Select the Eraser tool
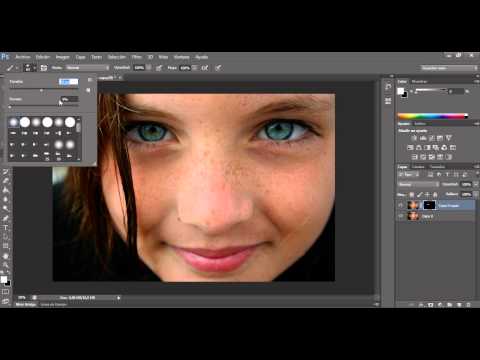The height and width of the screenshot is (360, 480). (6, 181)
